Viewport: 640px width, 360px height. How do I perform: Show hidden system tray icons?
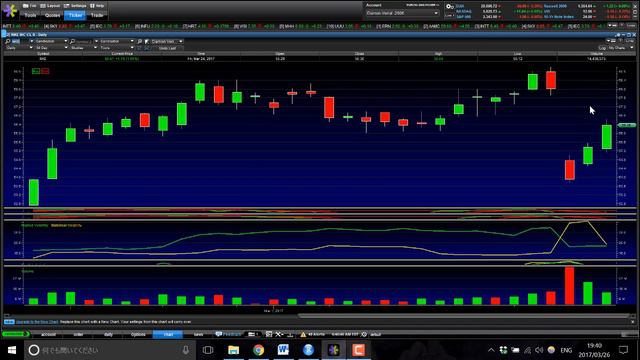click(491, 350)
